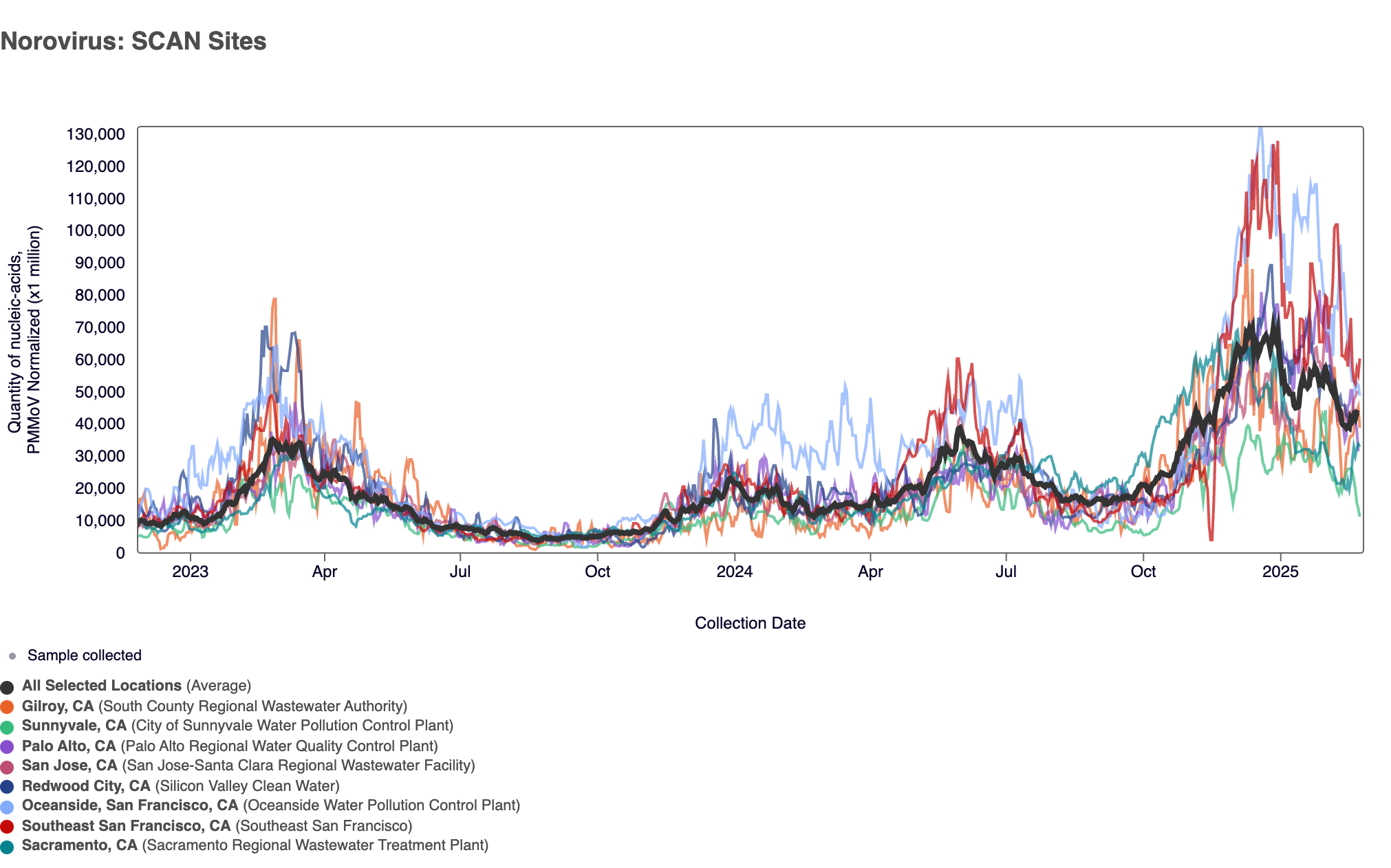
Task: Click the gray Sample collected marker dot
Action: click(x=12, y=656)
